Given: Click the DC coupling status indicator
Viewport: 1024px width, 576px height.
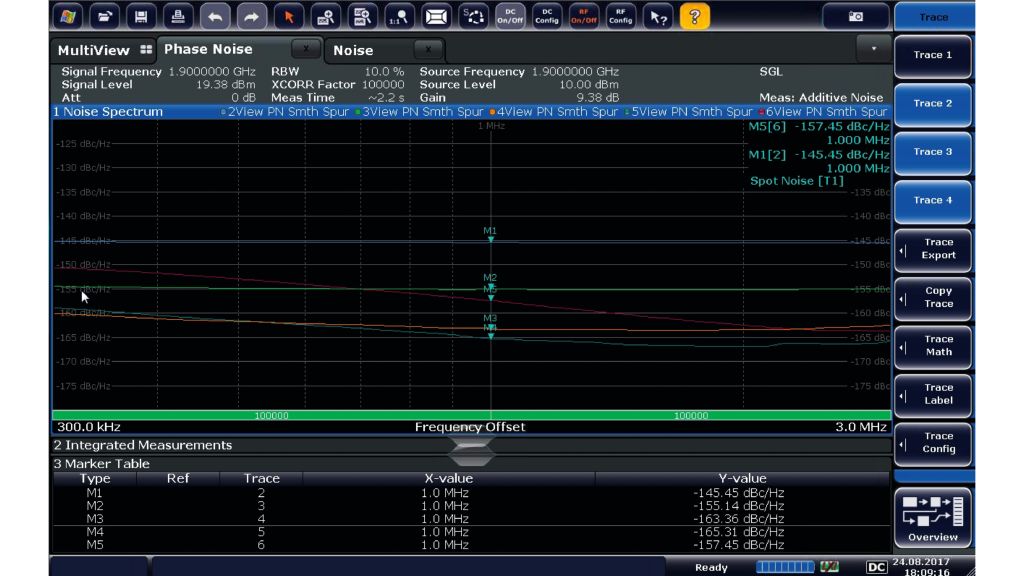Looking at the screenshot, I should coord(876,568).
